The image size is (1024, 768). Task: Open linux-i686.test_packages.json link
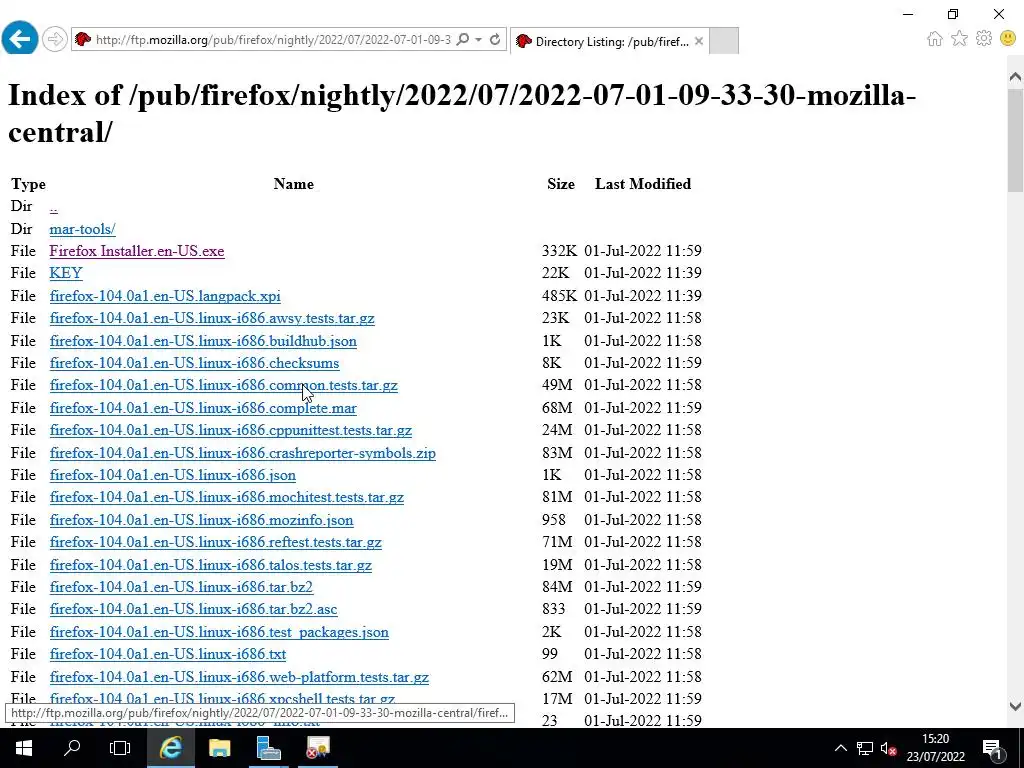219,632
